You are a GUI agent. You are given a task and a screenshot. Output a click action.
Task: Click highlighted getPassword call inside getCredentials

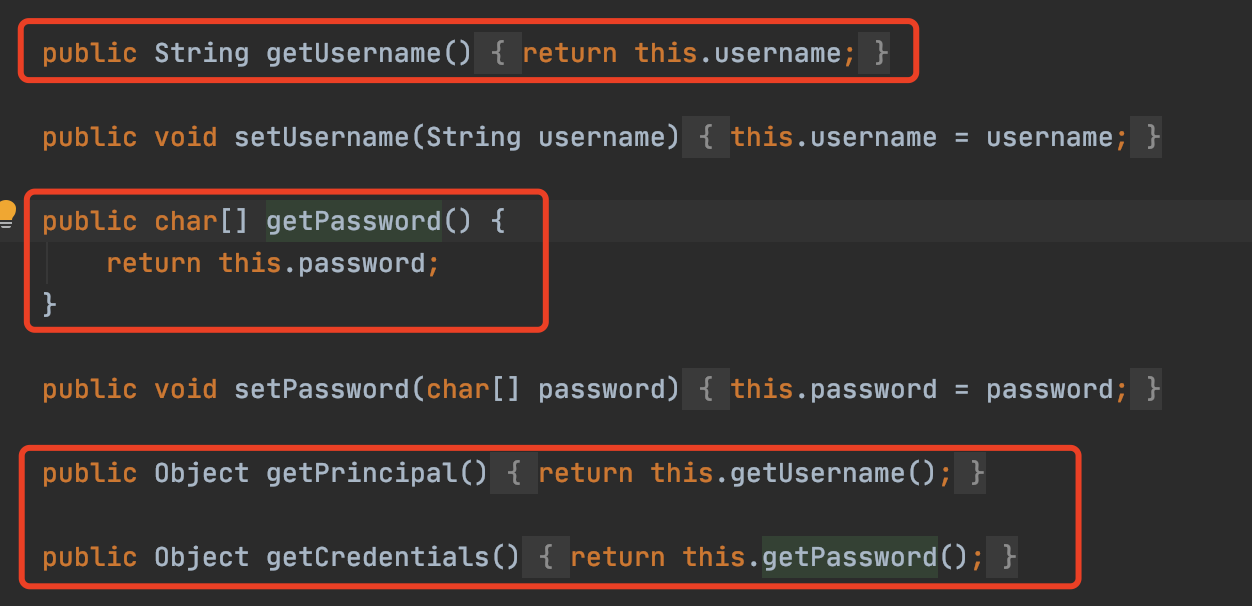point(849,557)
